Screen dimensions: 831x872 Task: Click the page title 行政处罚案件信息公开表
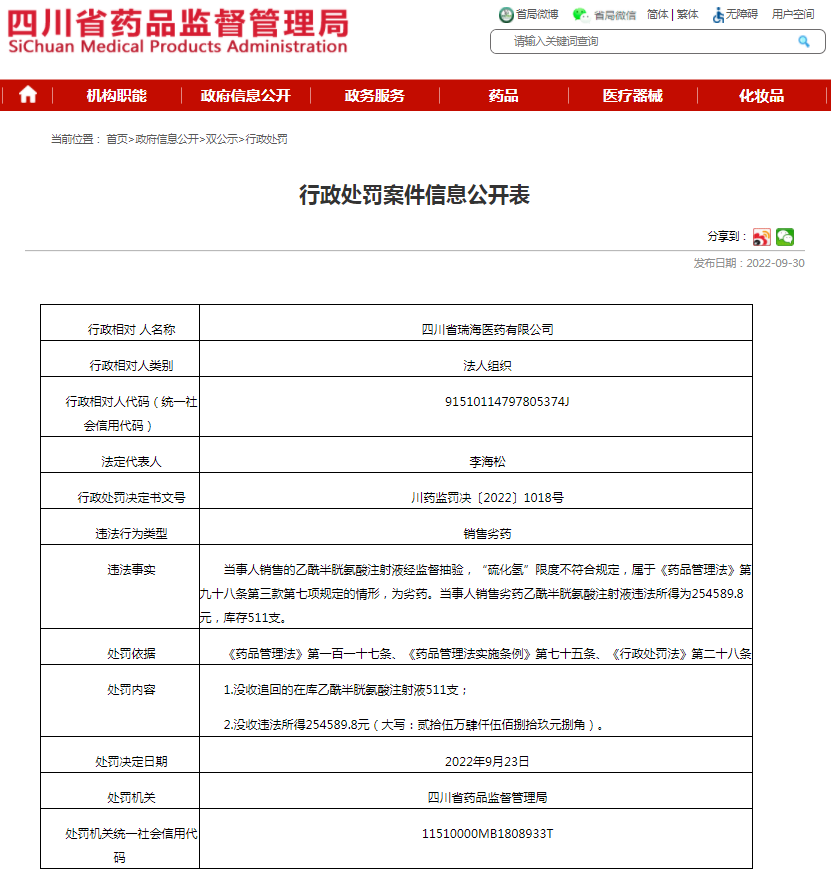415,195
